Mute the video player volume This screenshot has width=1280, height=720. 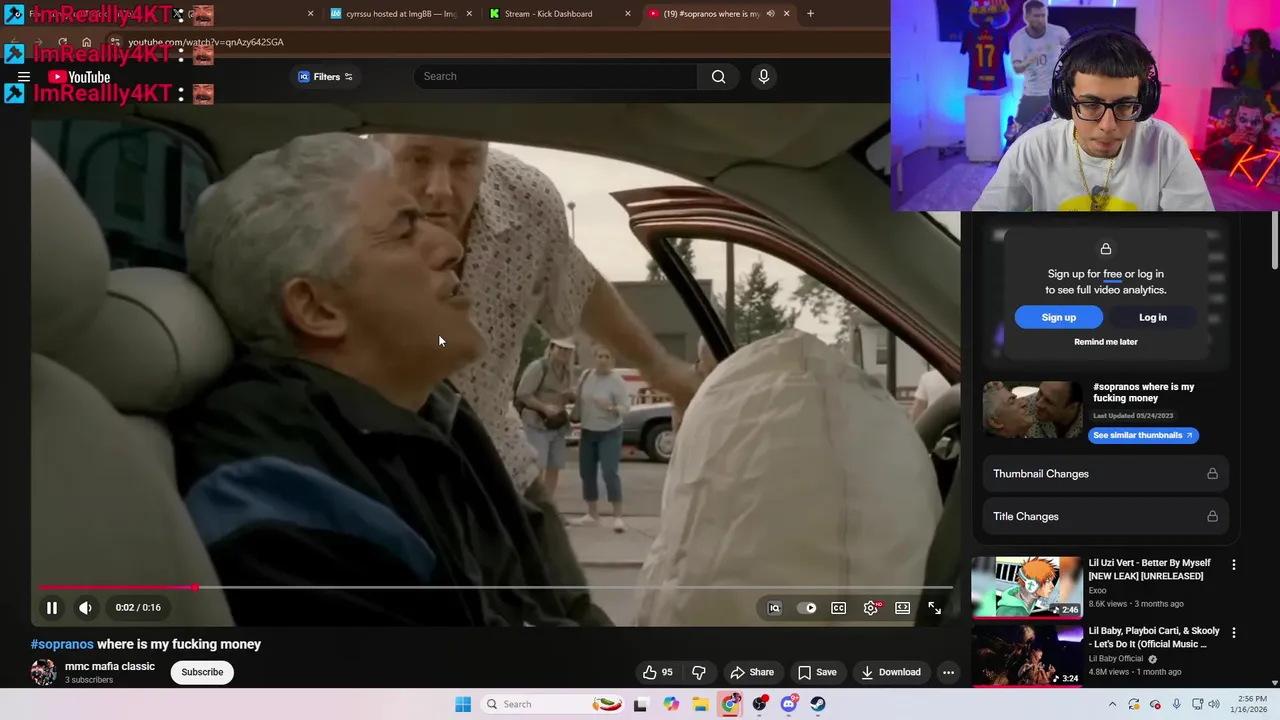(85, 607)
